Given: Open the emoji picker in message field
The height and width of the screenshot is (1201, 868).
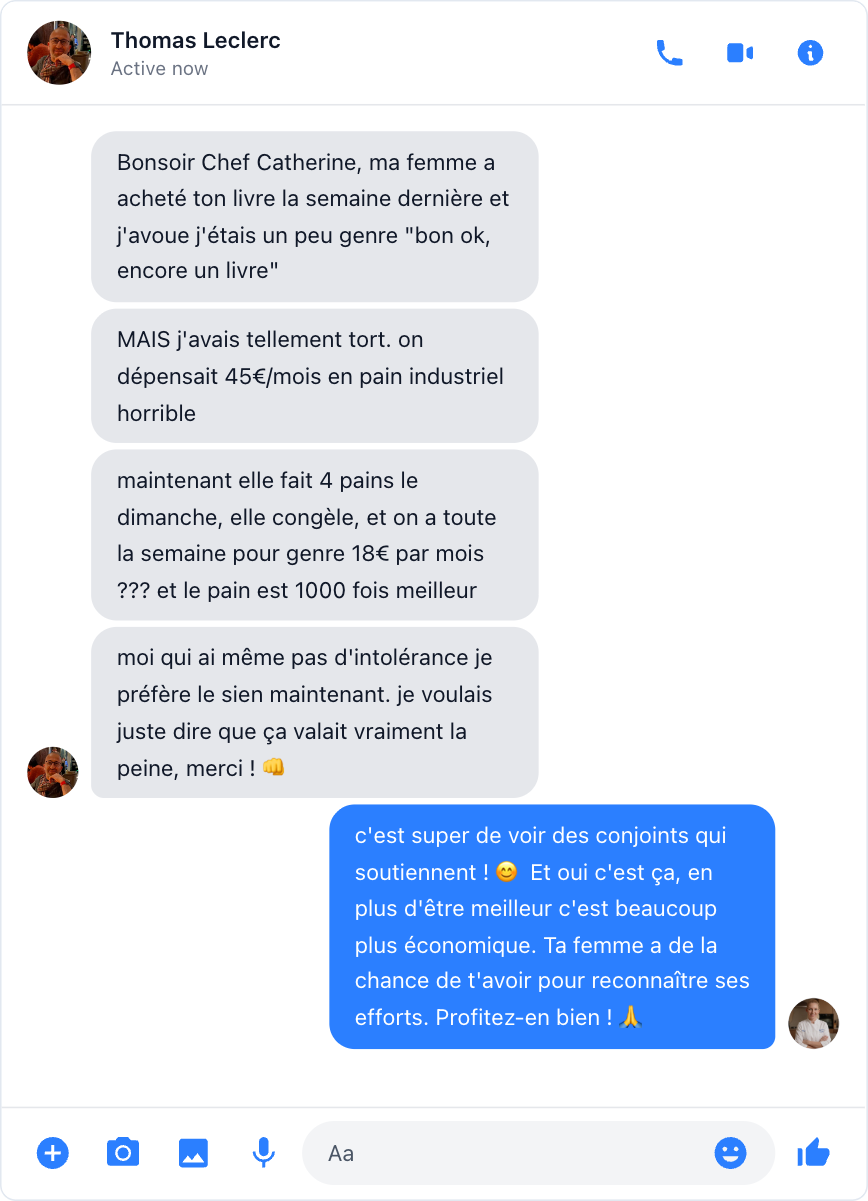Looking at the screenshot, I should click(731, 1153).
